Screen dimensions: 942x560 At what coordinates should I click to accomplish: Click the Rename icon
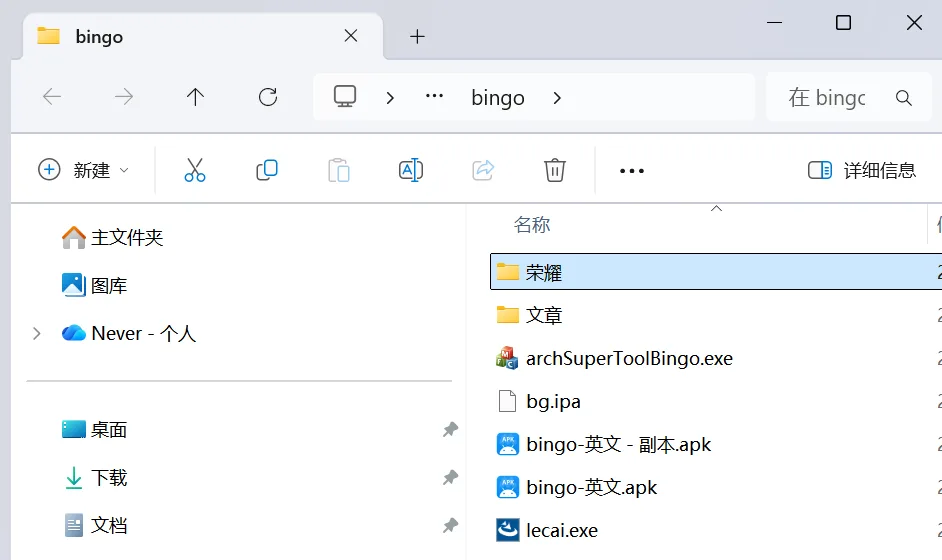click(411, 170)
